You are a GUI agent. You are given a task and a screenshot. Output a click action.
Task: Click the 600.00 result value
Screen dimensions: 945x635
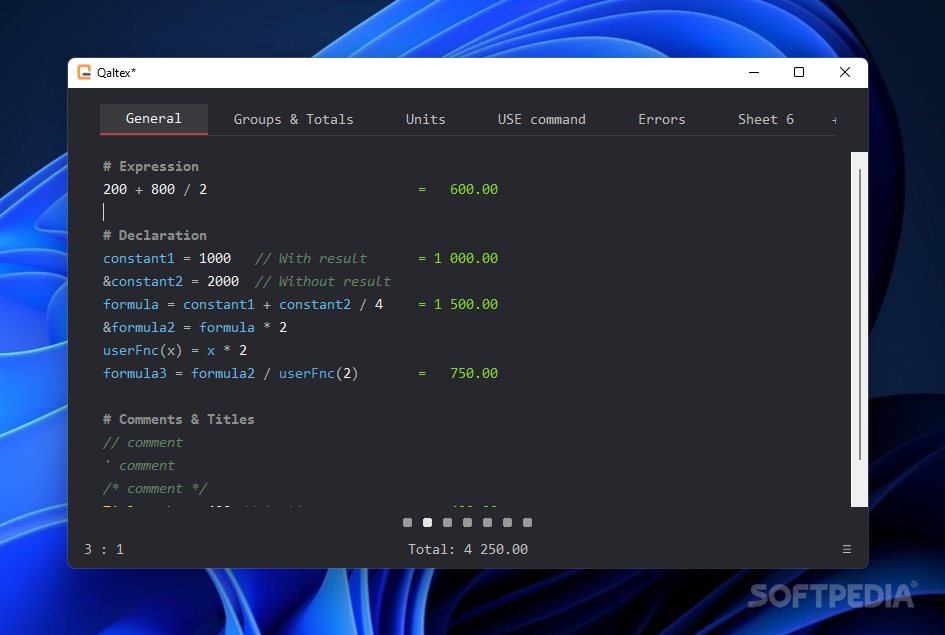click(x=474, y=189)
